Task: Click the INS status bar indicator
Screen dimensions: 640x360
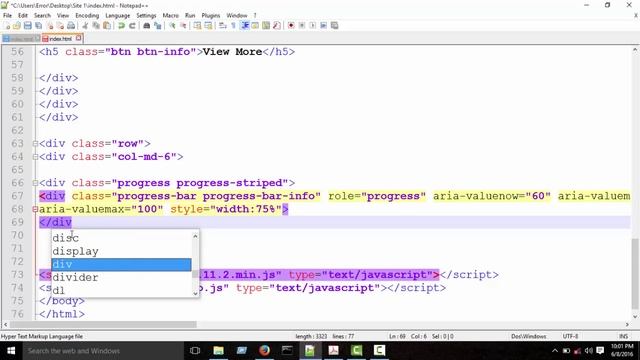Action: coord(623,336)
